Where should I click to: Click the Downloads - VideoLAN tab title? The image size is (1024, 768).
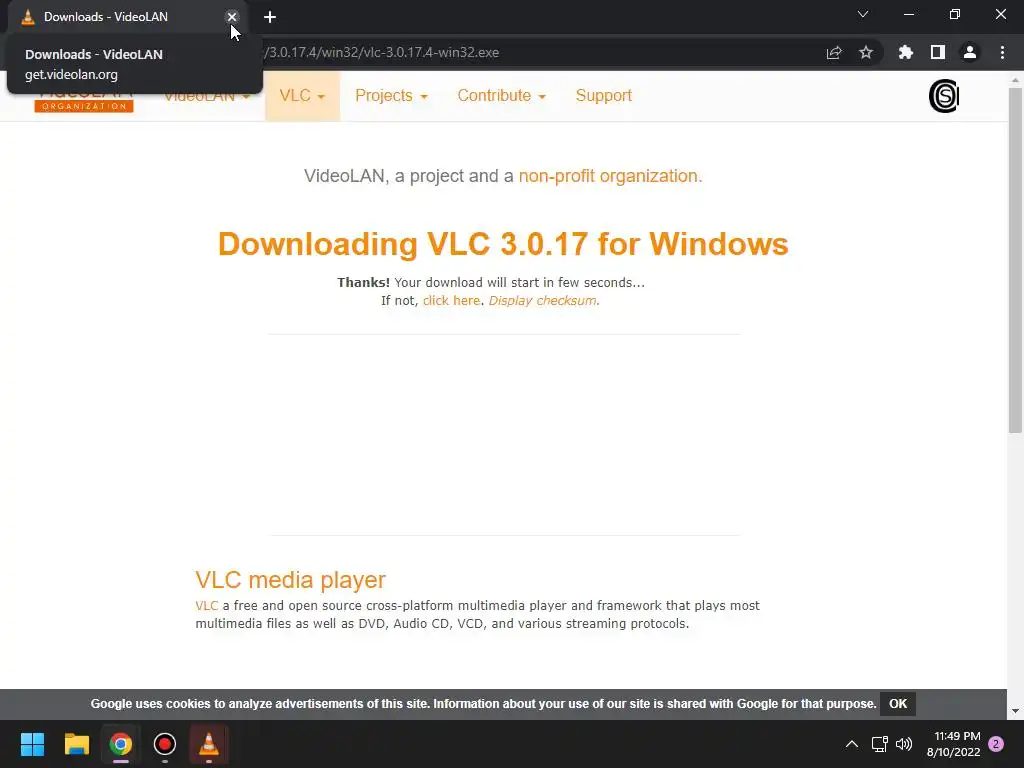(106, 17)
